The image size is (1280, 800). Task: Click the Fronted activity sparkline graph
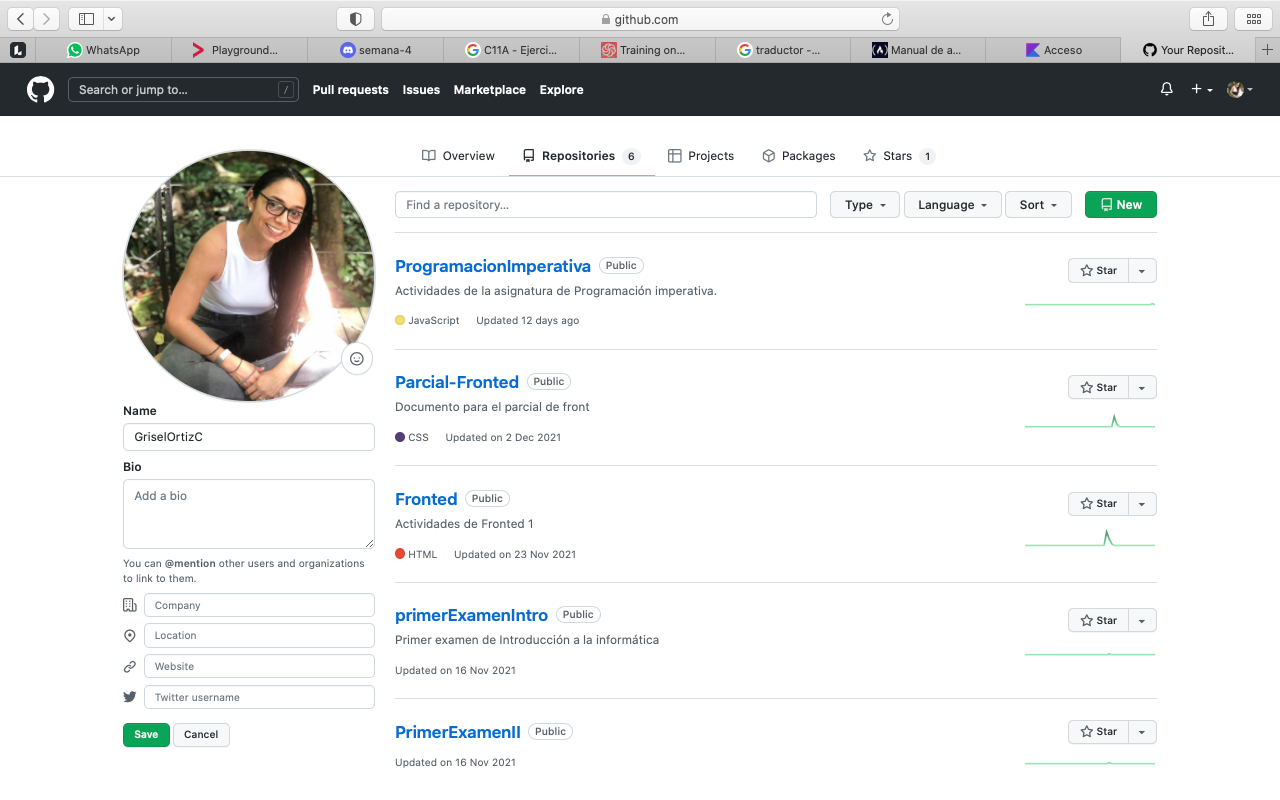tap(1089, 539)
